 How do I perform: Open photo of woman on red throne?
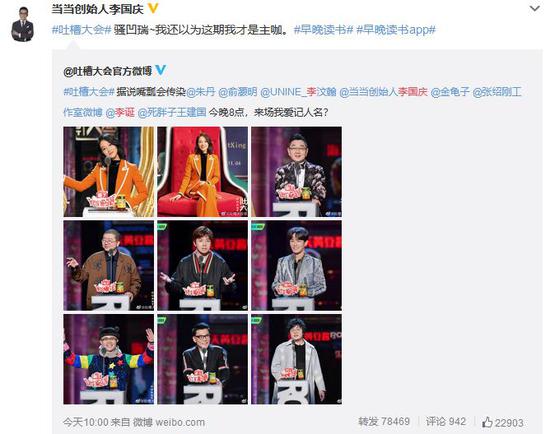point(202,172)
